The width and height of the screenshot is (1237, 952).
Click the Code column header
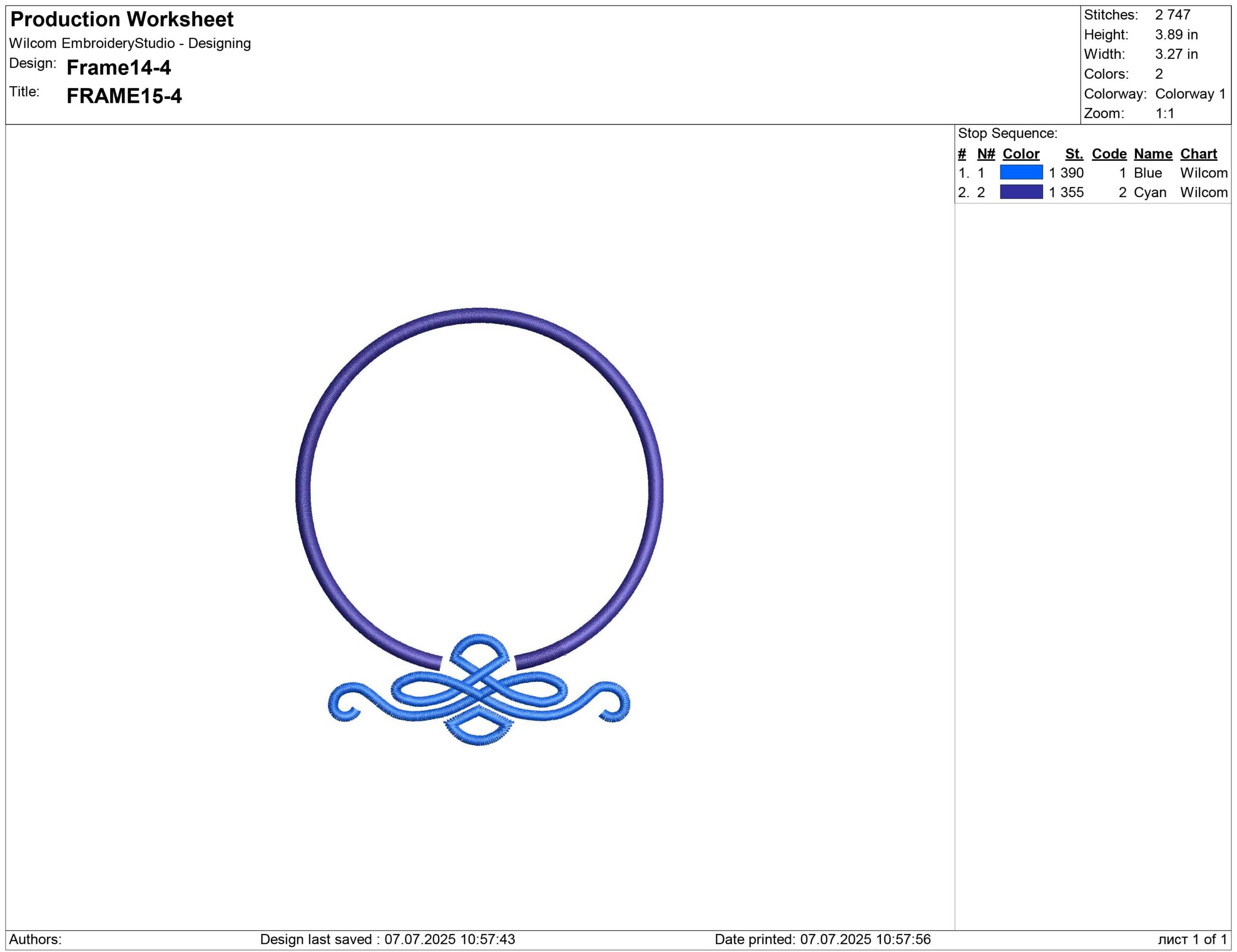(x=1108, y=154)
